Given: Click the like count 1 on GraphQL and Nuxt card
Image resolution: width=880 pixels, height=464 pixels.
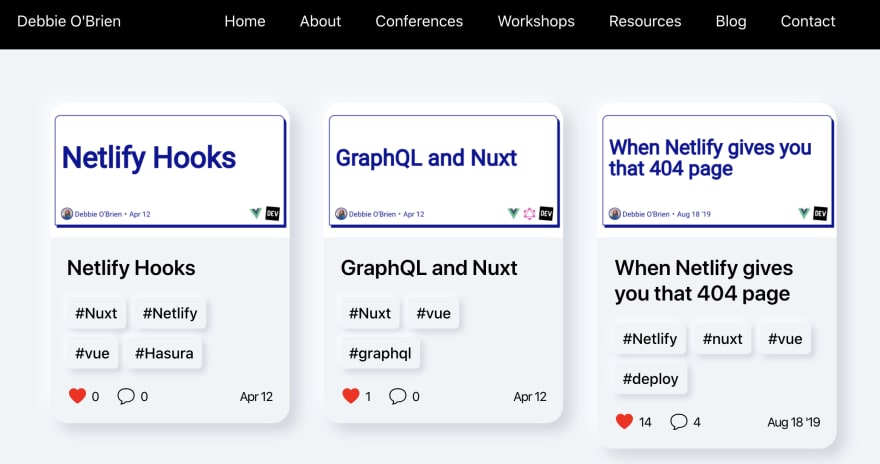Looking at the screenshot, I should tap(368, 397).
